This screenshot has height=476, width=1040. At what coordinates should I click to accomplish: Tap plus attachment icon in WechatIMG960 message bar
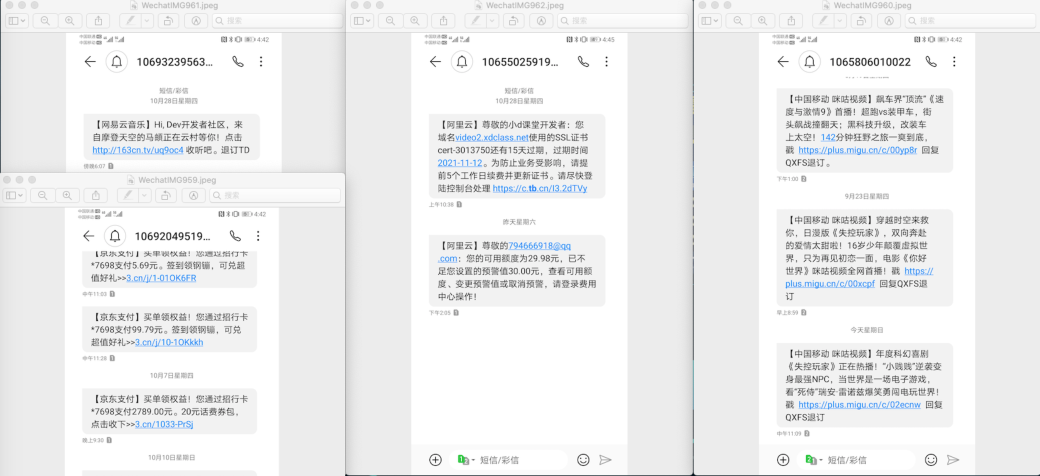pyautogui.click(x=783, y=459)
